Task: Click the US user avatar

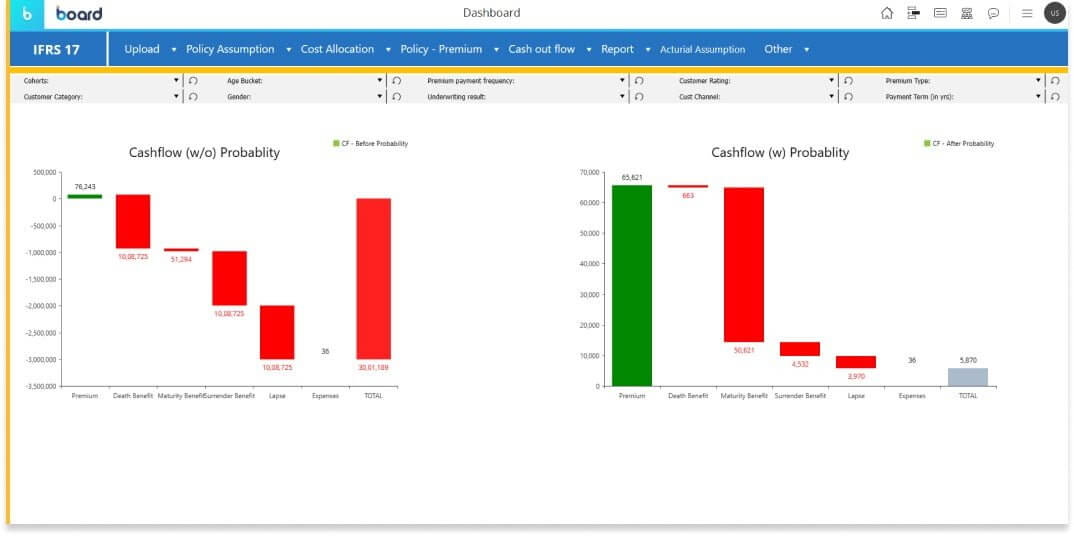Action: pos(1054,13)
